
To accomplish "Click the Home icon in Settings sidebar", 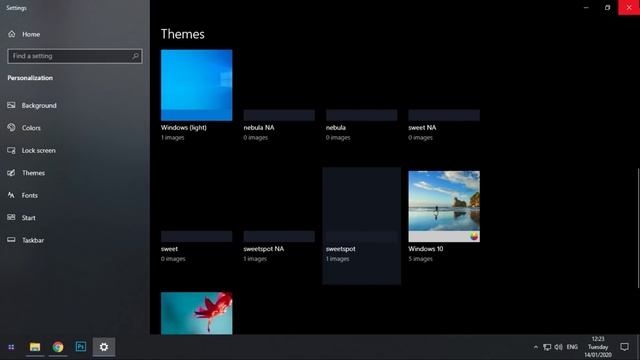I will pyautogui.click(x=11, y=34).
